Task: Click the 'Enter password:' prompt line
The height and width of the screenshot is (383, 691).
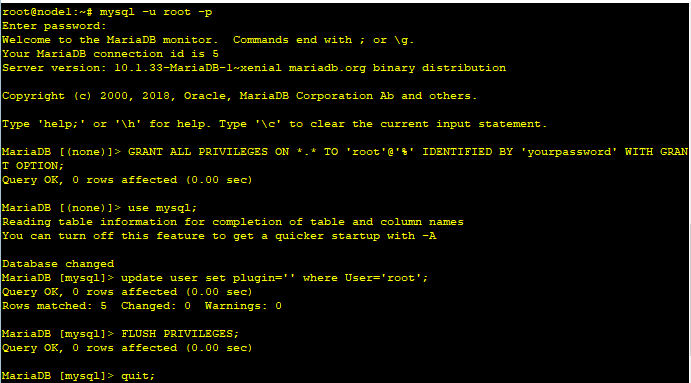Action: (54, 26)
